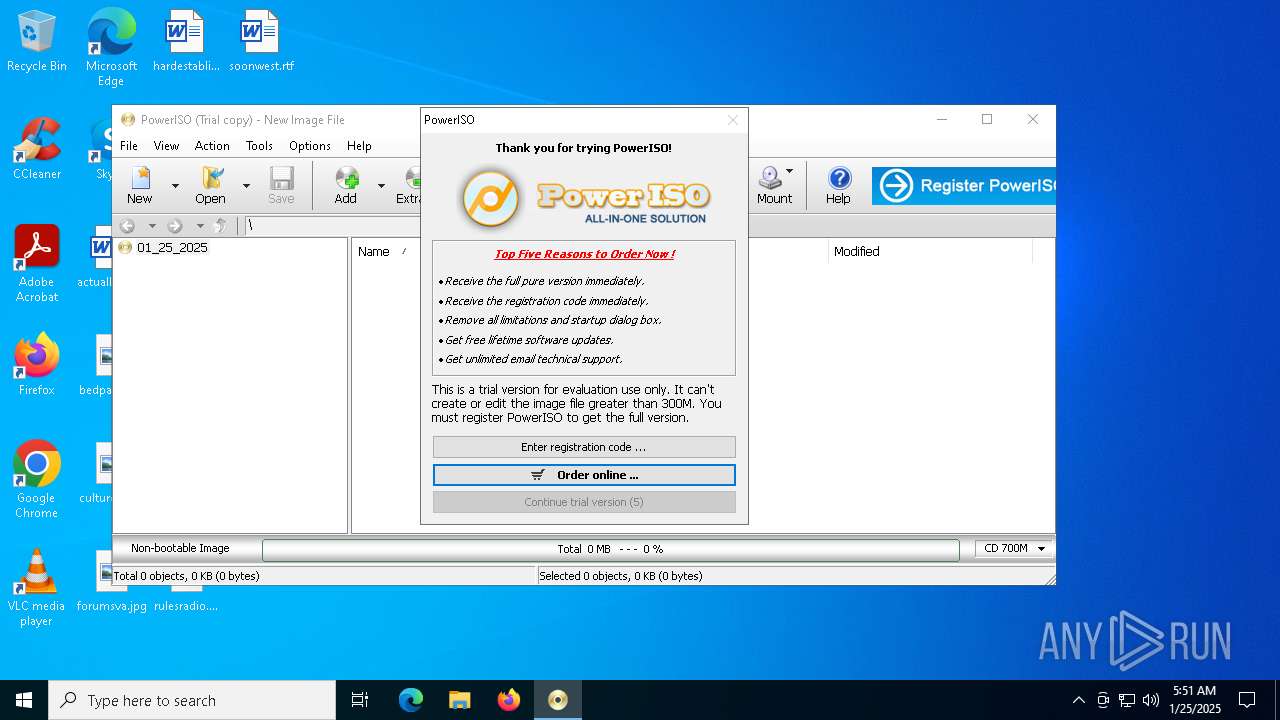This screenshot has width=1280, height=720.
Task: Click the Up one level icon
Action: 222,226
